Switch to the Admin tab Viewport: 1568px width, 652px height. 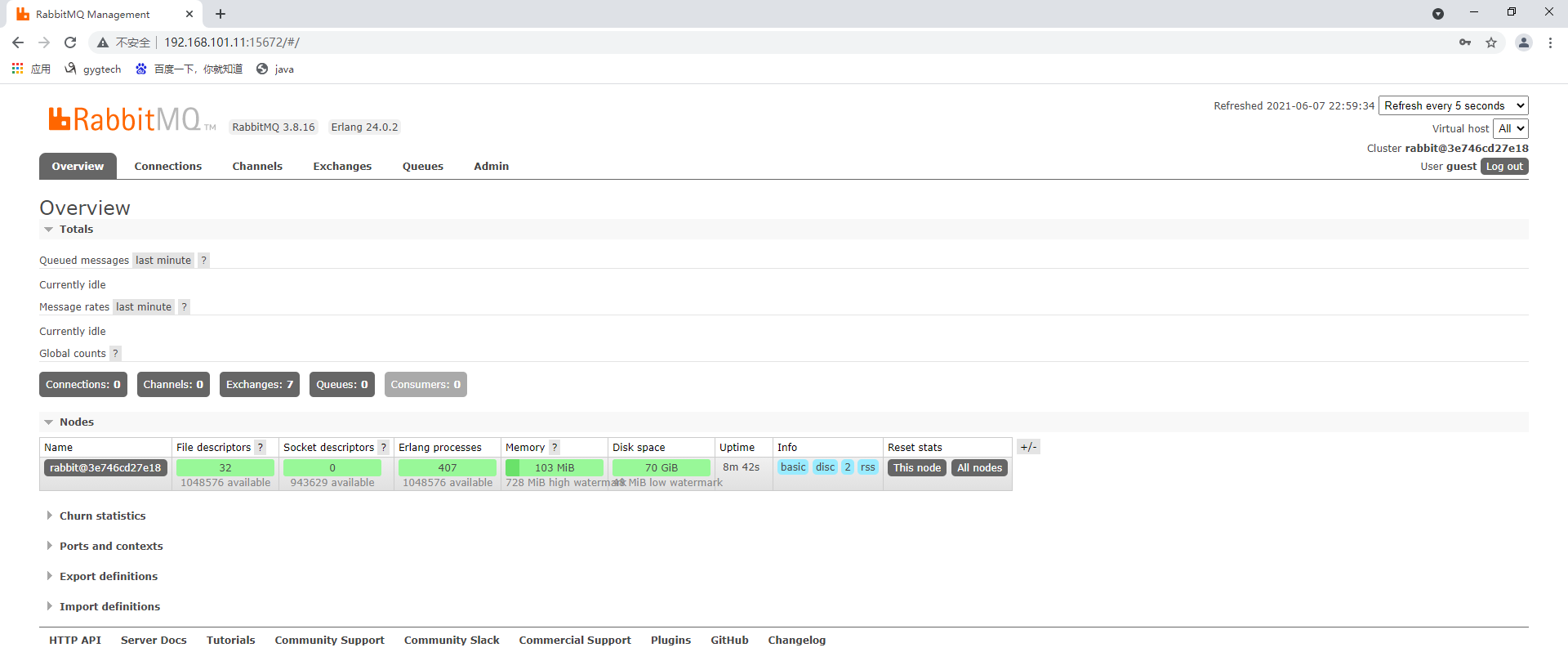point(492,166)
